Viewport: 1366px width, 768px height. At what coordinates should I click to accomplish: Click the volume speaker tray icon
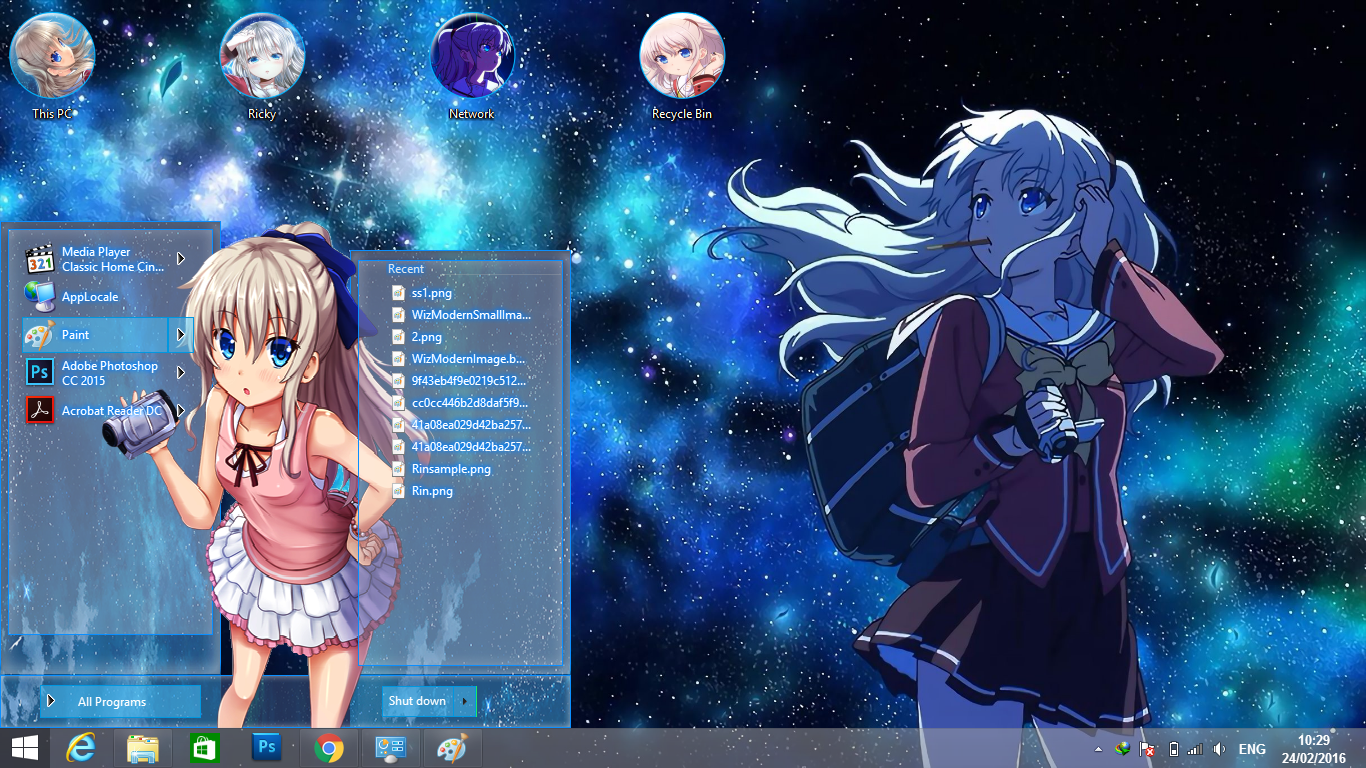point(1219,749)
